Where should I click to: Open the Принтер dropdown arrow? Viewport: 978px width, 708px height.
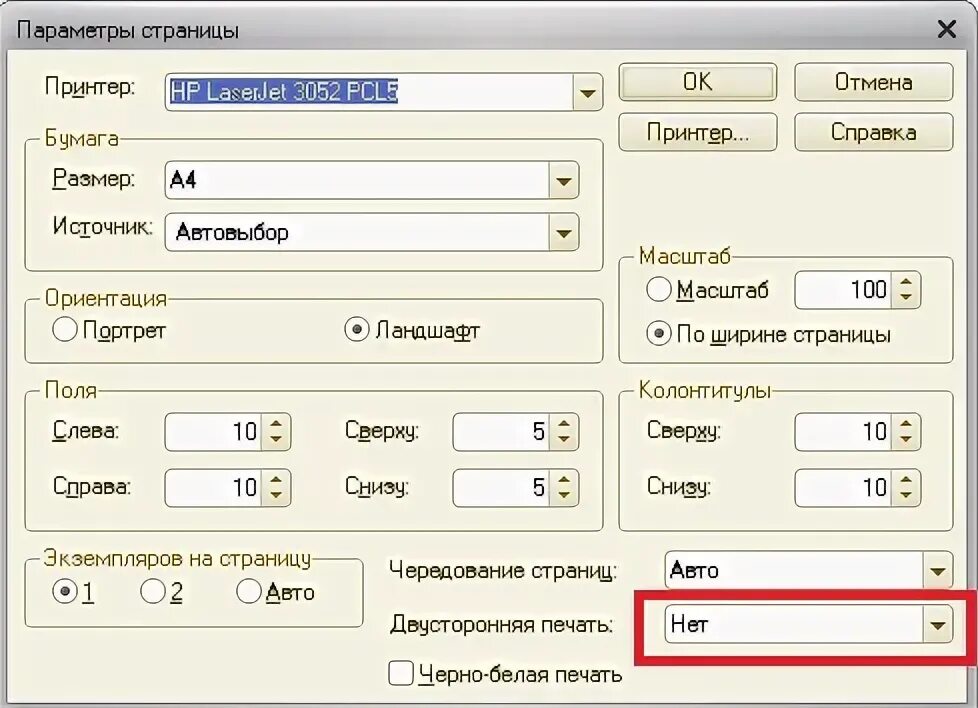[587, 92]
